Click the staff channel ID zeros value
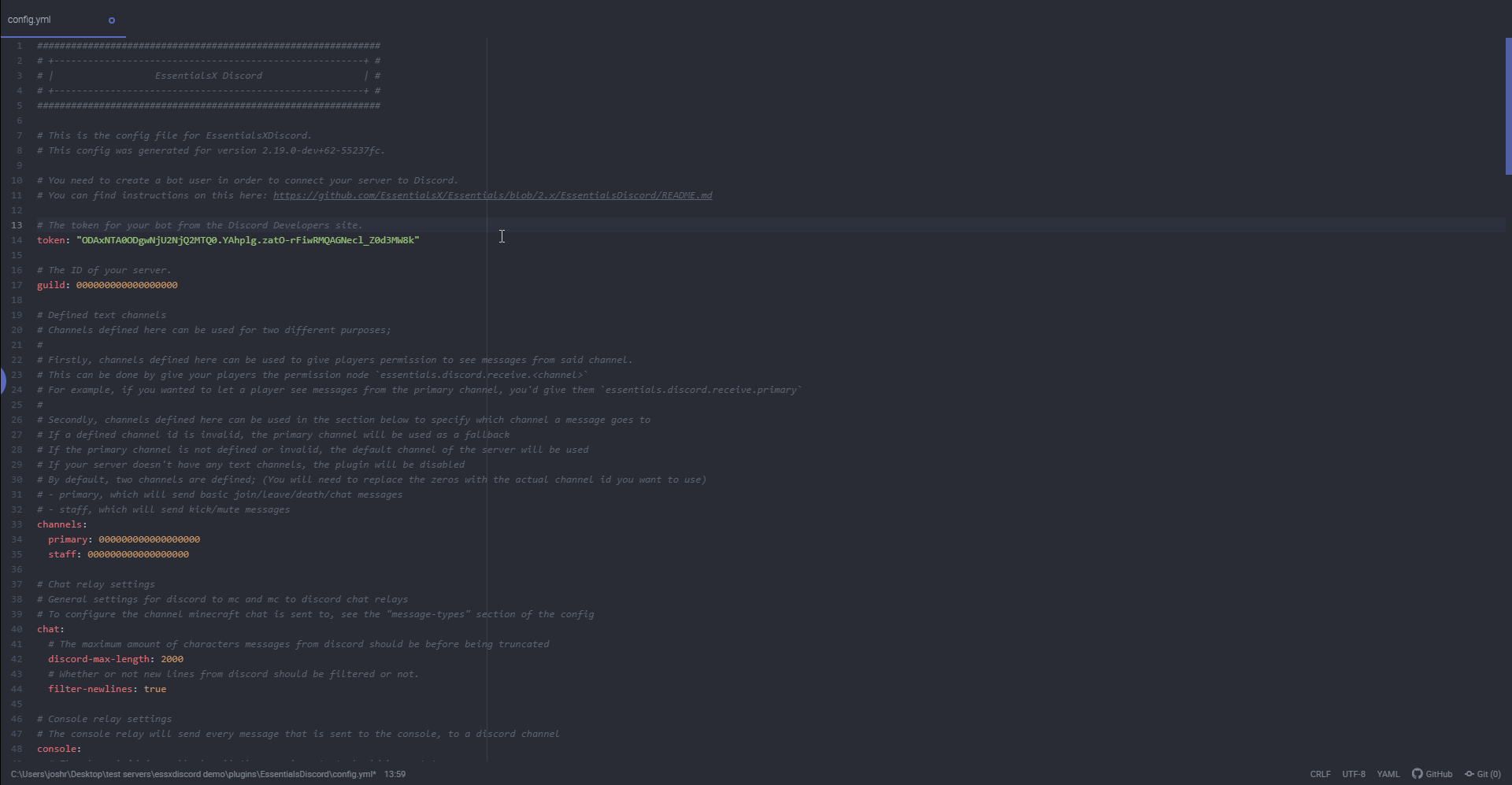The width and height of the screenshot is (1512, 785). (x=138, y=554)
